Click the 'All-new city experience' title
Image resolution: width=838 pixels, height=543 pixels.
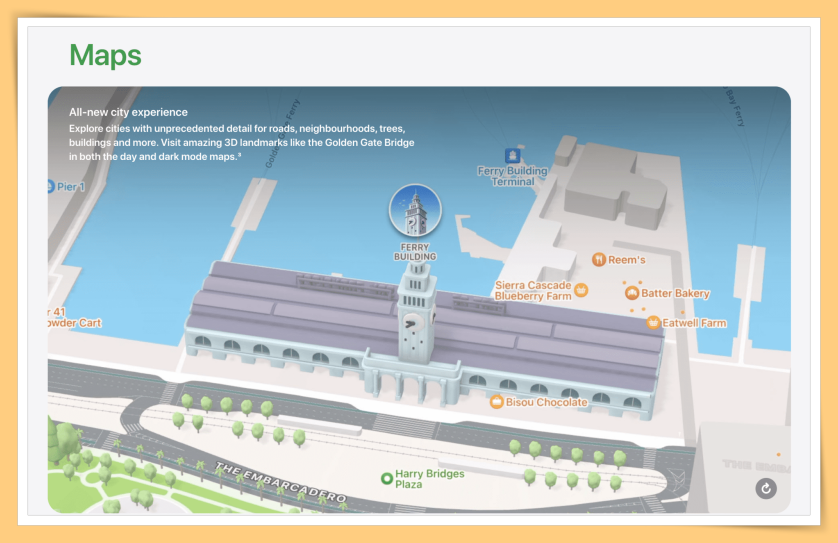tap(128, 112)
